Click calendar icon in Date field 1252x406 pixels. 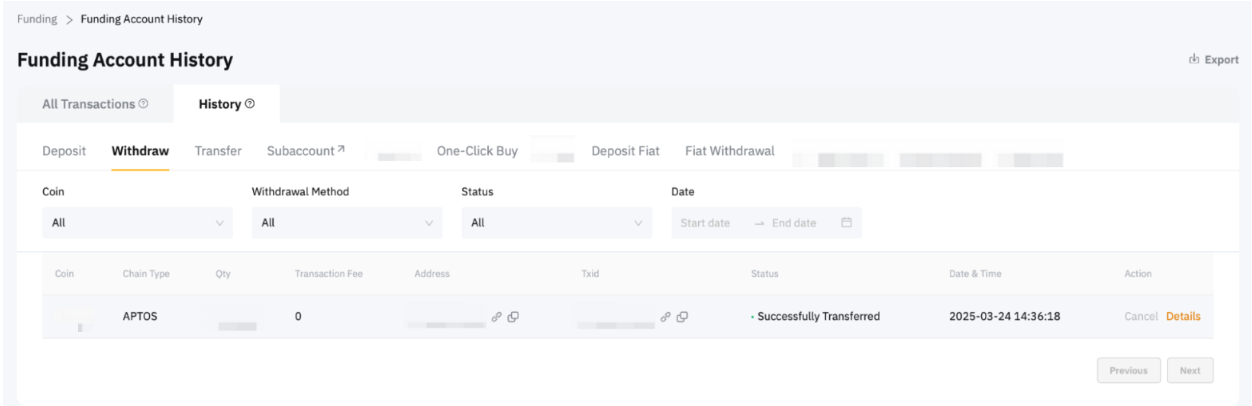pos(846,223)
